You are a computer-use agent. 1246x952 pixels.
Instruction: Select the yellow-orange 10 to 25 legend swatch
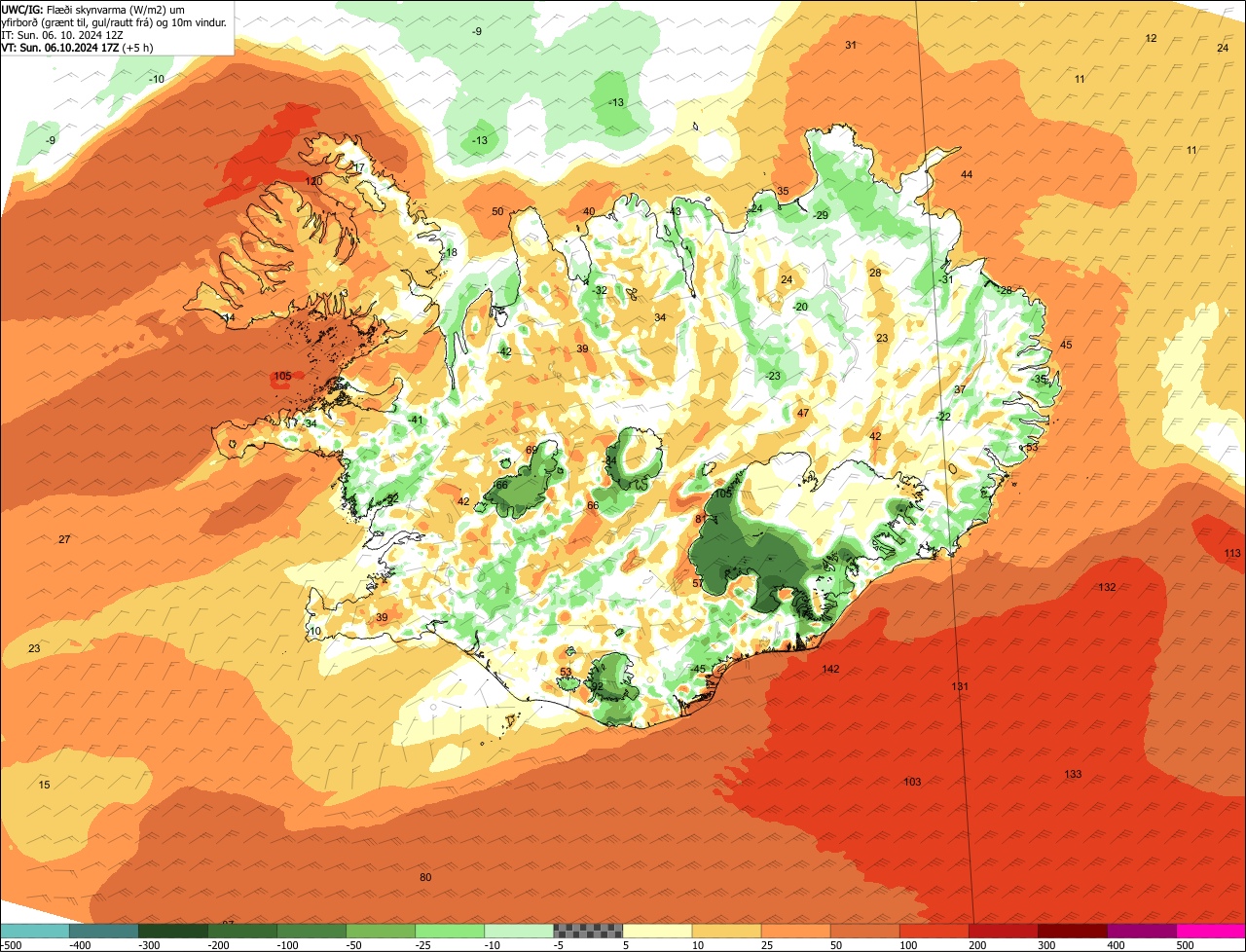(x=726, y=931)
